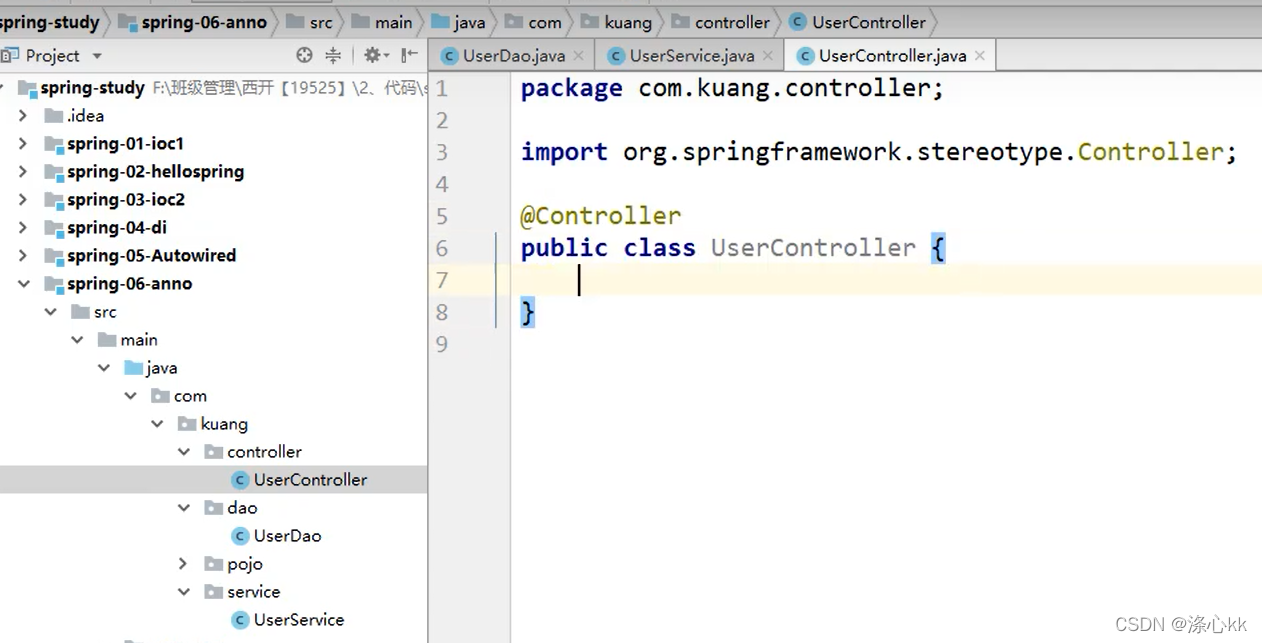Select the service package label in tree

point(253,592)
